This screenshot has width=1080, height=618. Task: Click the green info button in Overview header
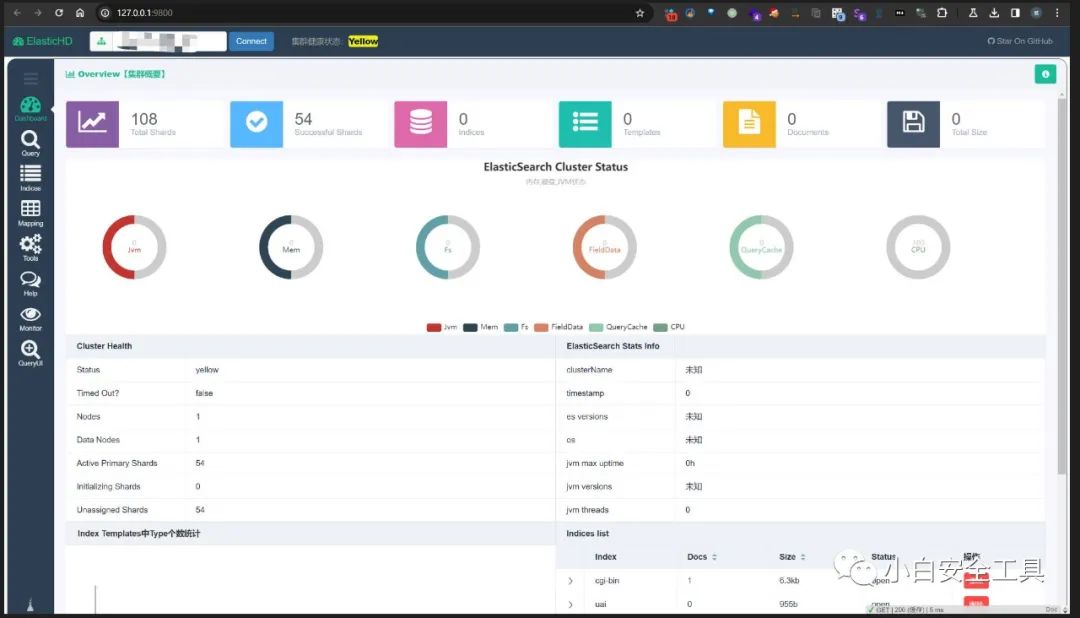pyautogui.click(x=1045, y=74)
